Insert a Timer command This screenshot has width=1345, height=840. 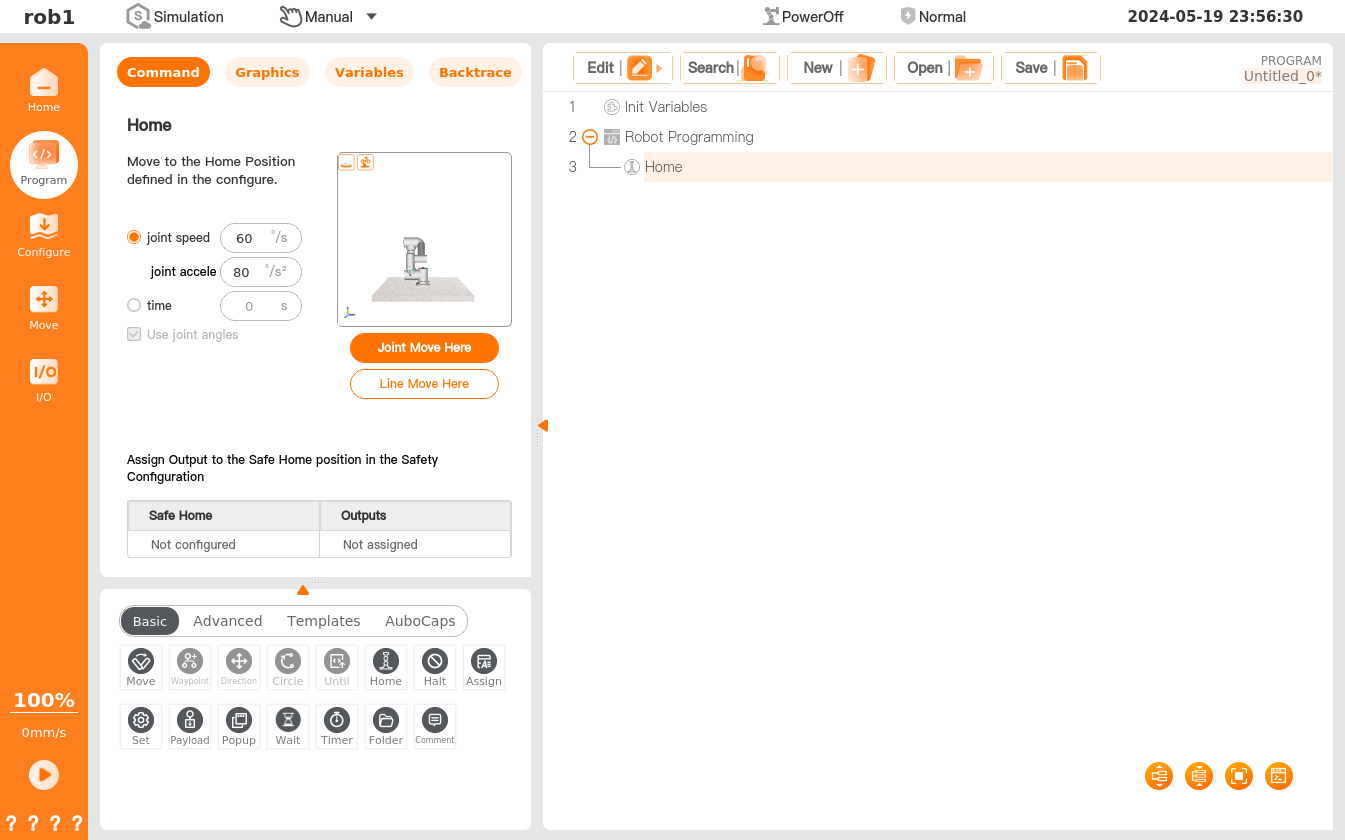tap(337, 726)
